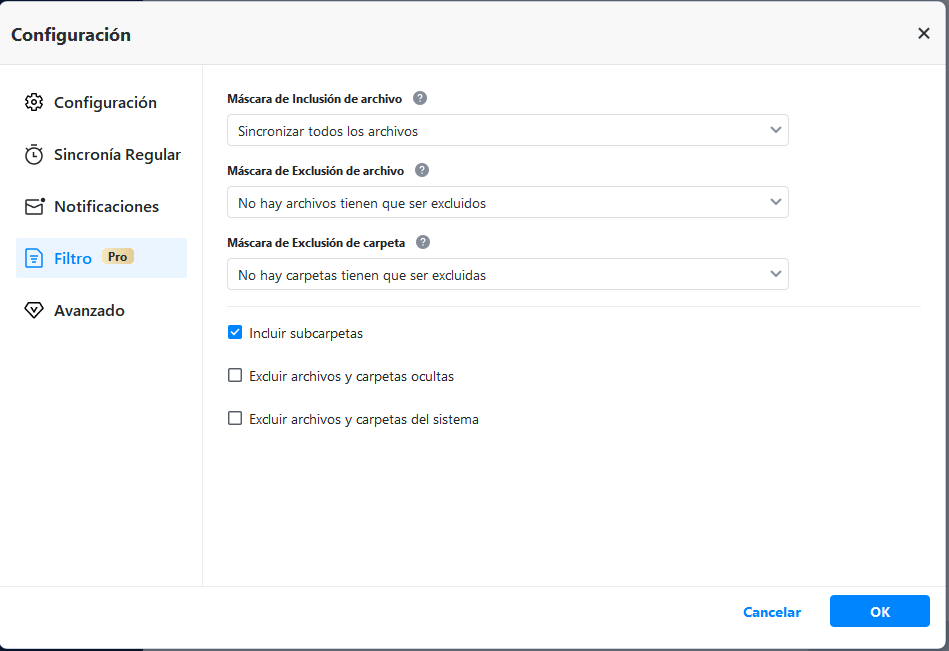The image size is (949, 651).
Task: Click the Filtro document icon
Action: point(34,258)
